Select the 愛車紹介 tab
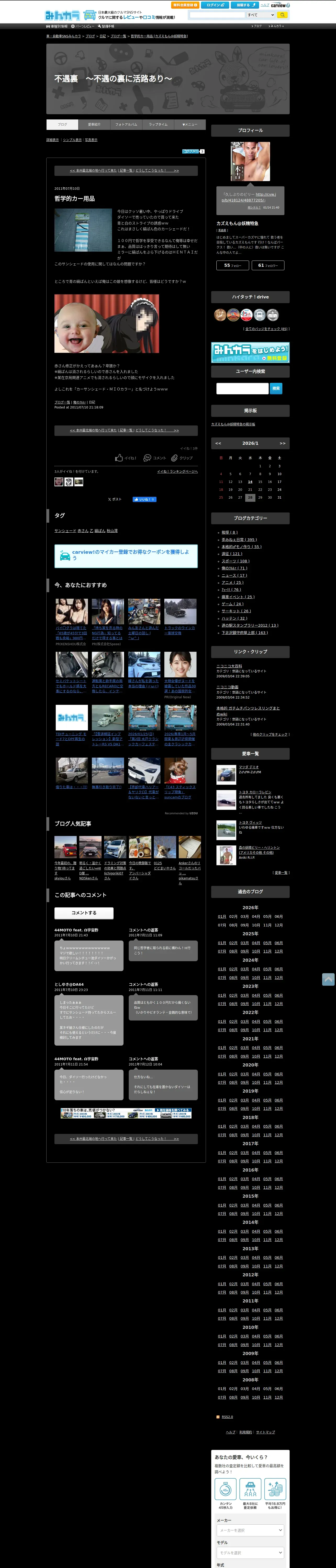Image resolution: width=336 pixels, height=1568 pixels. click(94, 124)
